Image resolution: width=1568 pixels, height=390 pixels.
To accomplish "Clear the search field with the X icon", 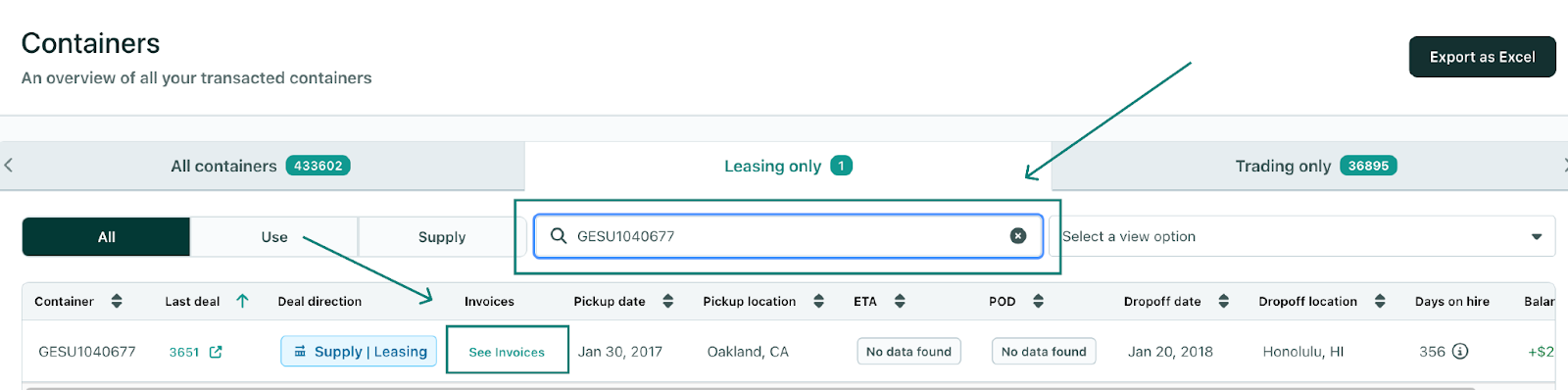I will tap(1018, 236).
